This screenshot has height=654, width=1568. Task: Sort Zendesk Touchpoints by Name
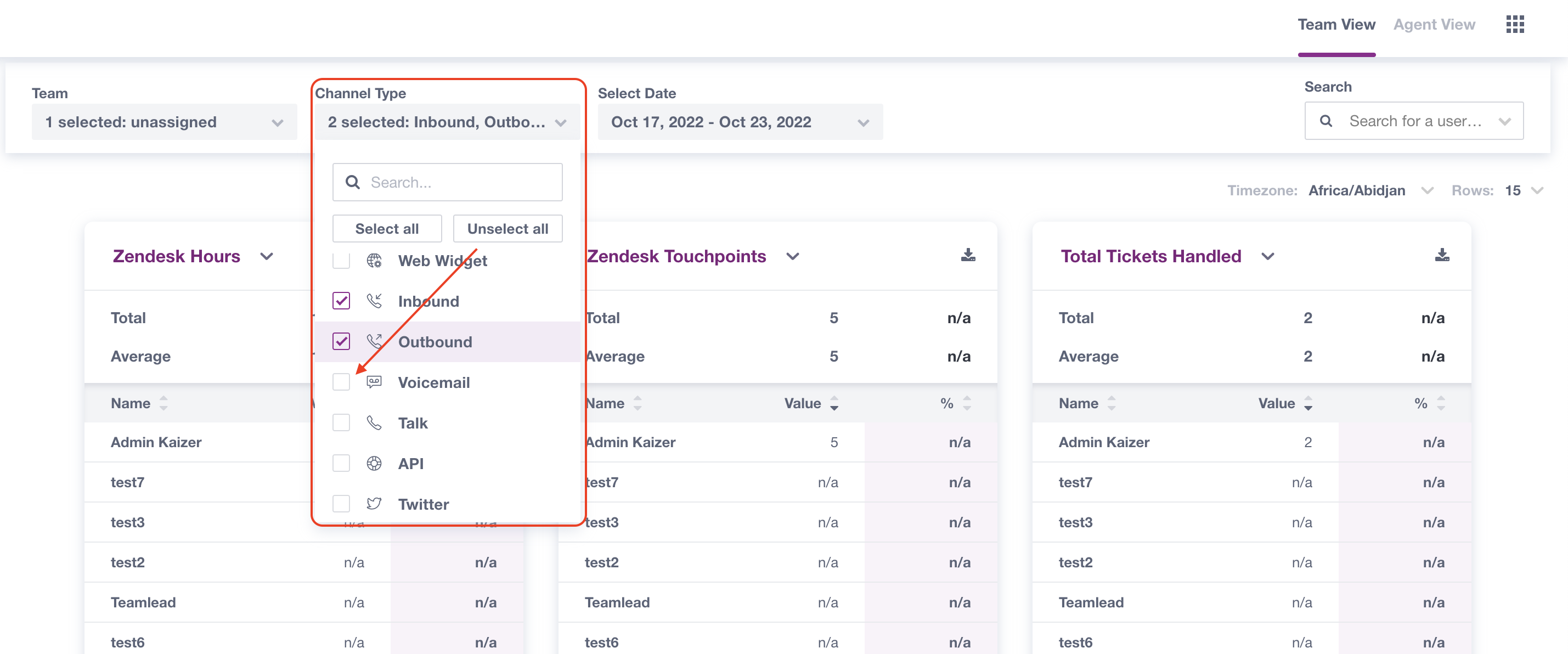pos(638,403)
